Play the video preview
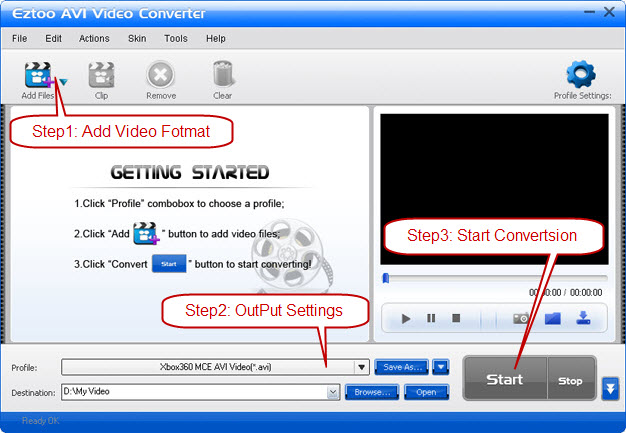The image size is (626, 433). (x=406, y=318)
